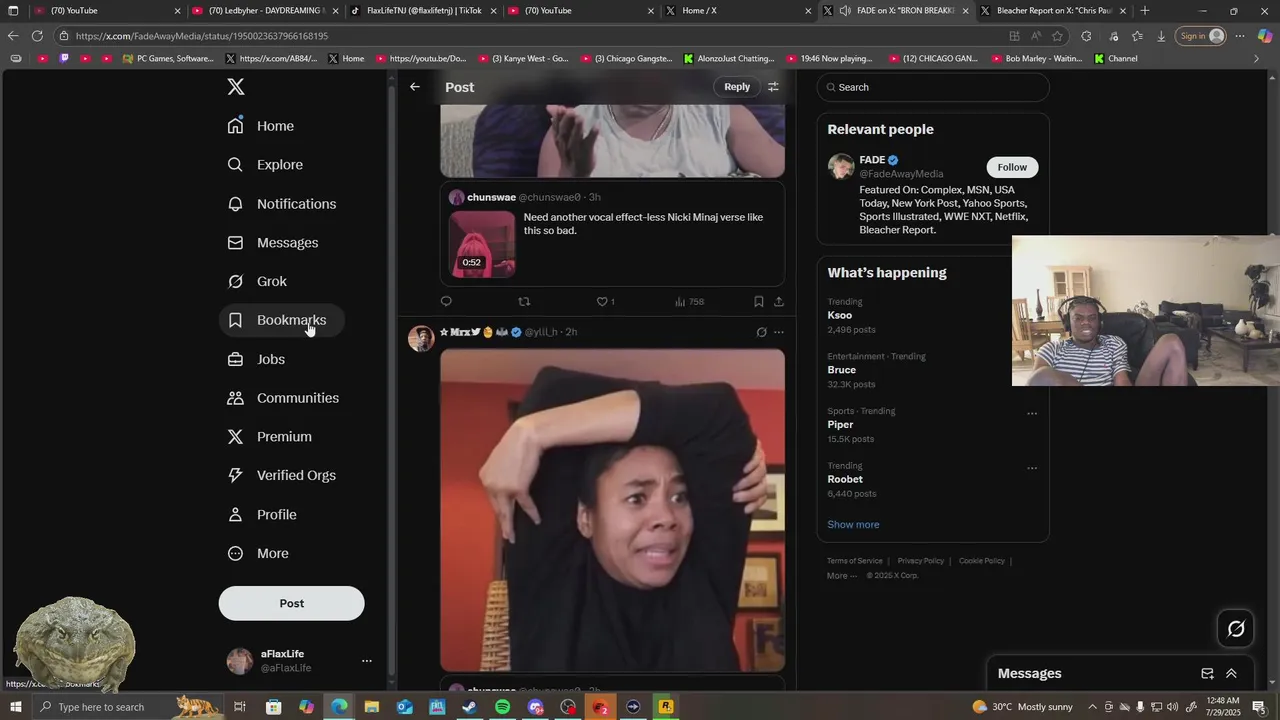Switch to the FlaxLifeTNJ TikTok tab

point(424,11)
